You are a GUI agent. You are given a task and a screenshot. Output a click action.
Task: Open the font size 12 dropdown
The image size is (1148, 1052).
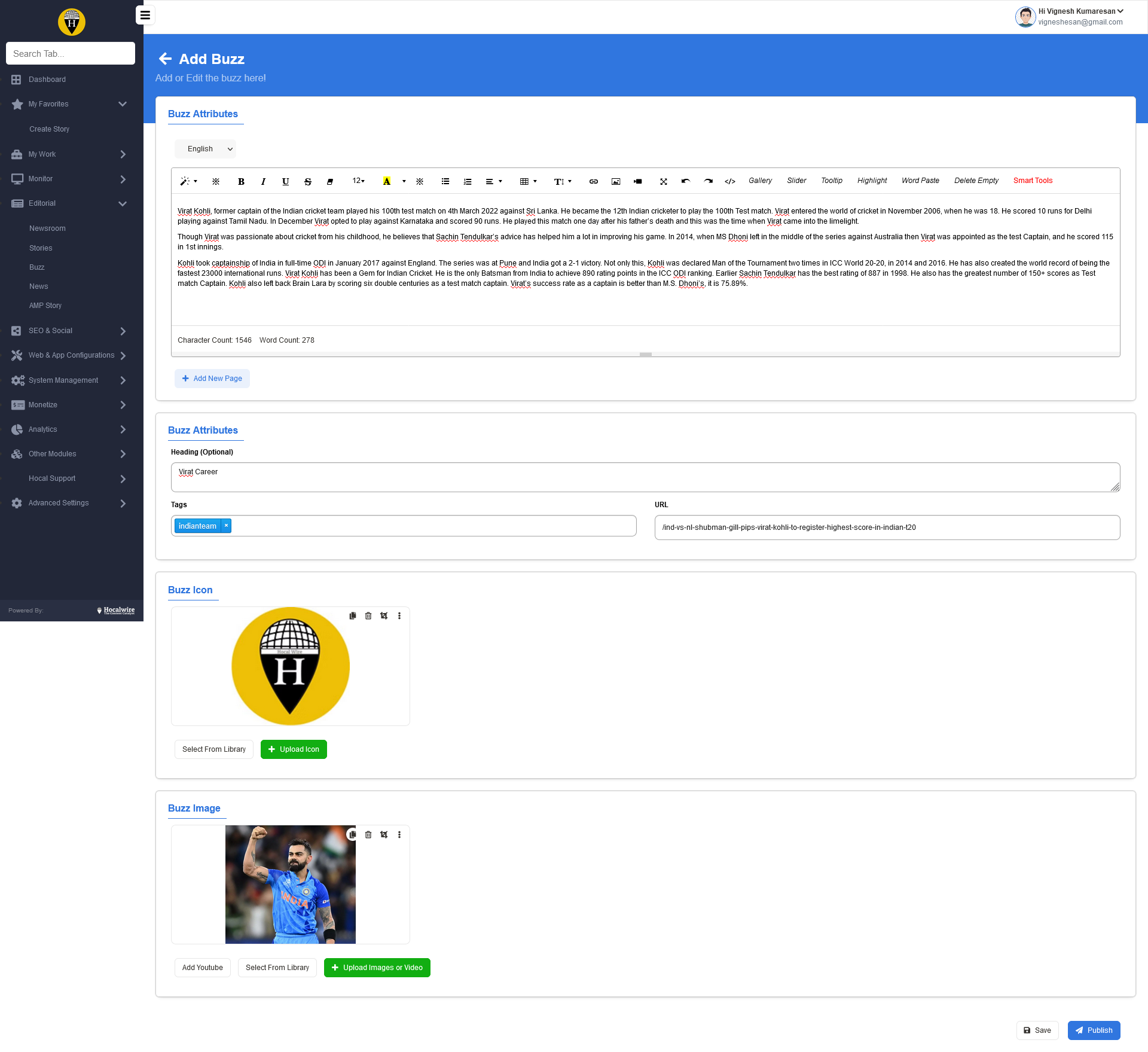pyautogui.click(x=358, y=181)
